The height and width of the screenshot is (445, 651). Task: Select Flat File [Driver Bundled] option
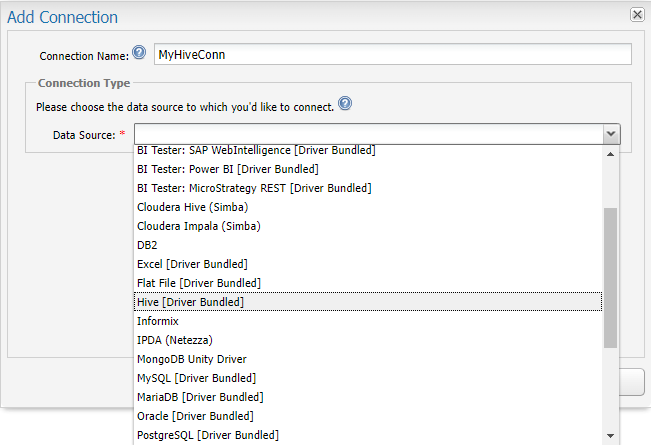tap(368, 284)
